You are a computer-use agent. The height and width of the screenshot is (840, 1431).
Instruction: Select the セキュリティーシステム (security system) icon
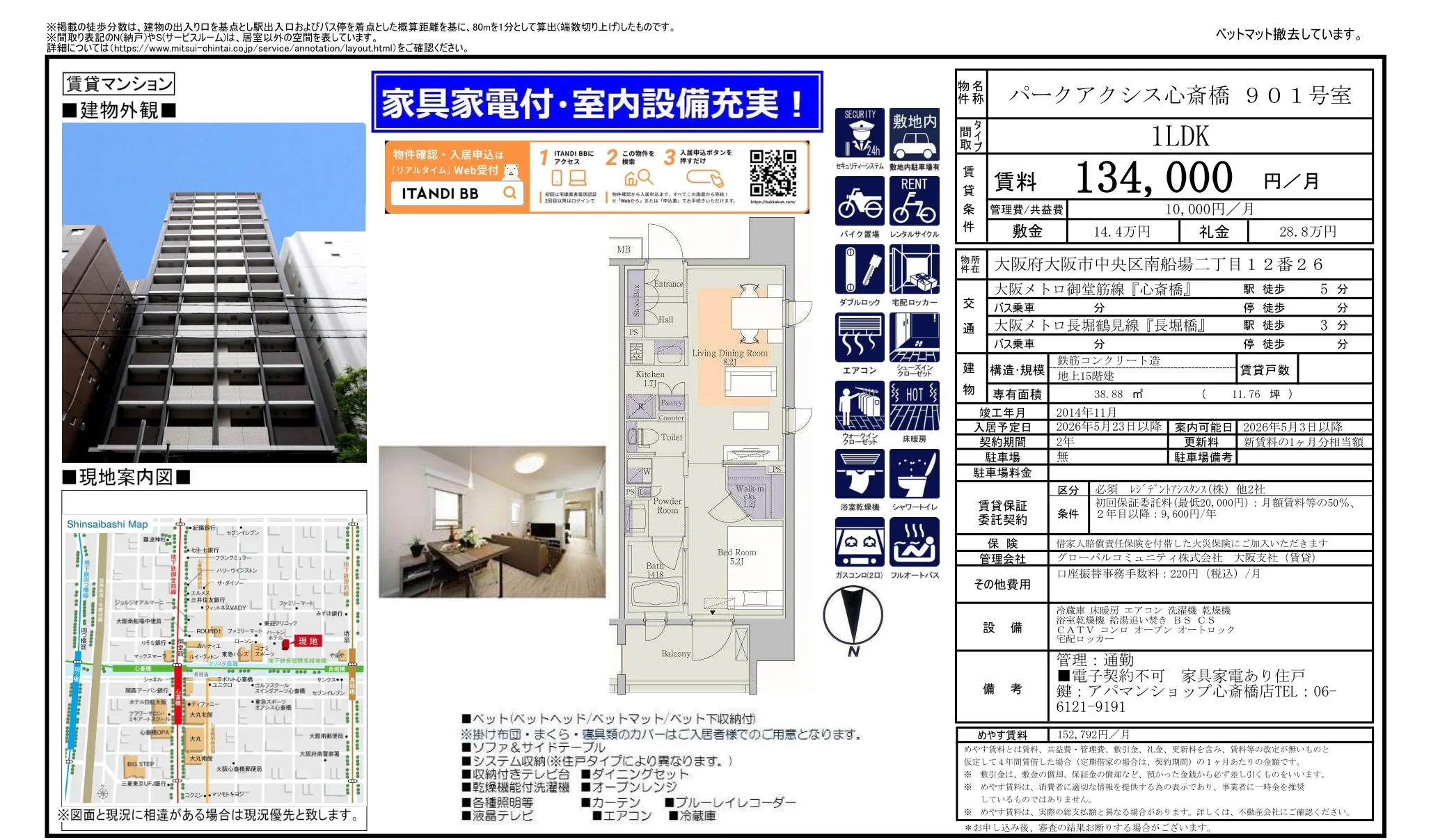pyautogui.click(x=860, y=132)
